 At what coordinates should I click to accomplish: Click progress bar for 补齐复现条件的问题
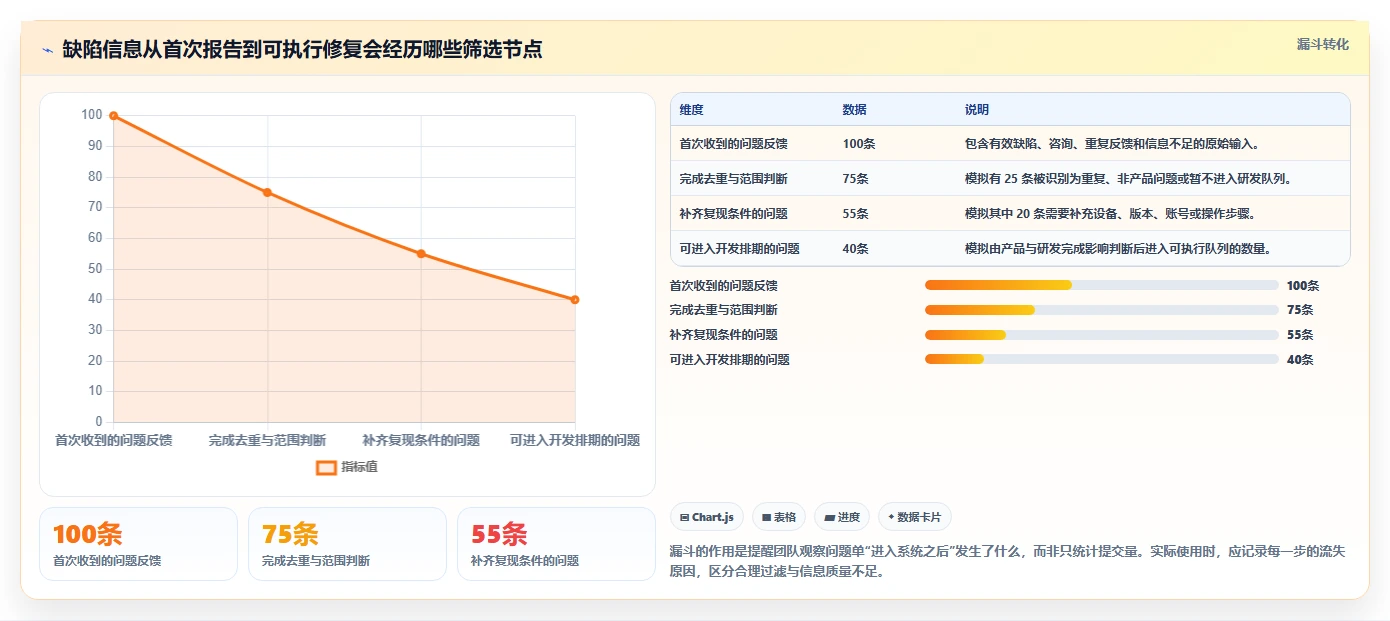click(1102, 335)
